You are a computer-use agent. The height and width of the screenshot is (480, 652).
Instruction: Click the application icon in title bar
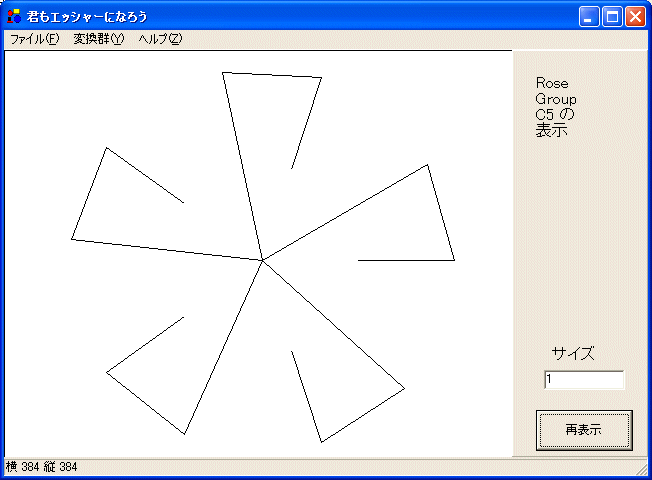tap(14, 16)
